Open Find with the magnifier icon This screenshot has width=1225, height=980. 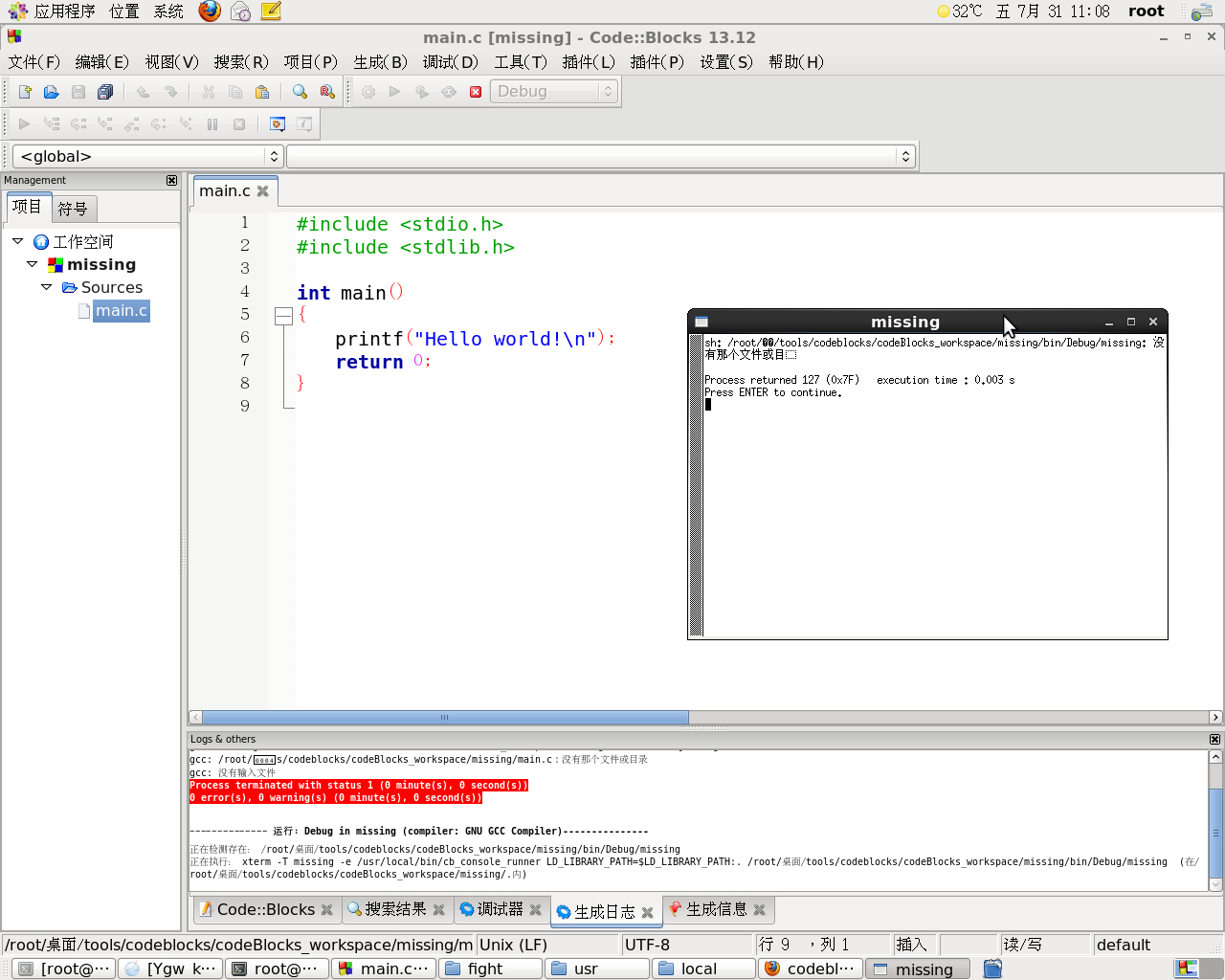point(301,92)
